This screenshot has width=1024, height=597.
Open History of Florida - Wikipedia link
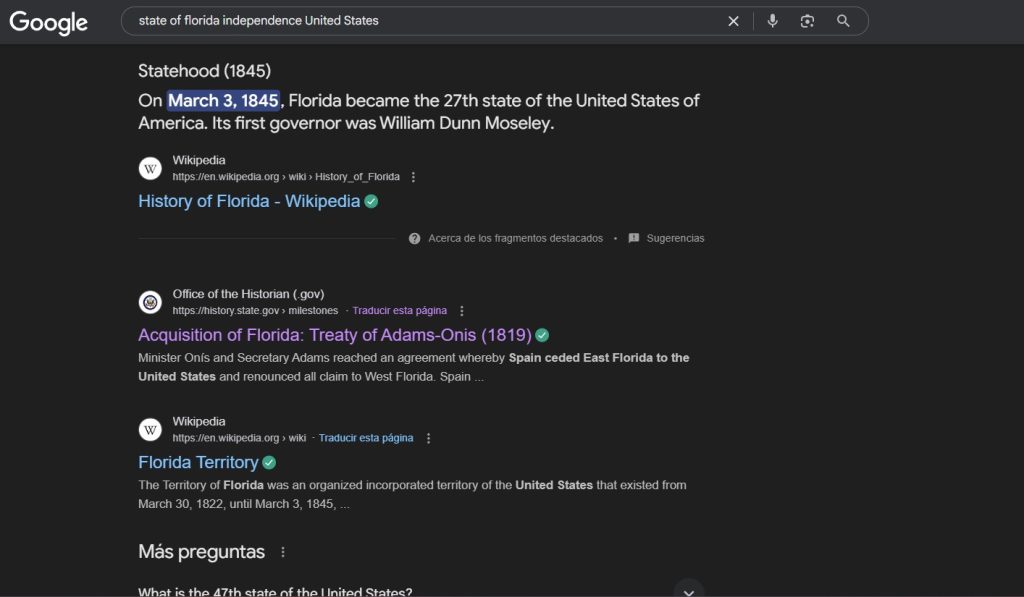tap(249, 201)
